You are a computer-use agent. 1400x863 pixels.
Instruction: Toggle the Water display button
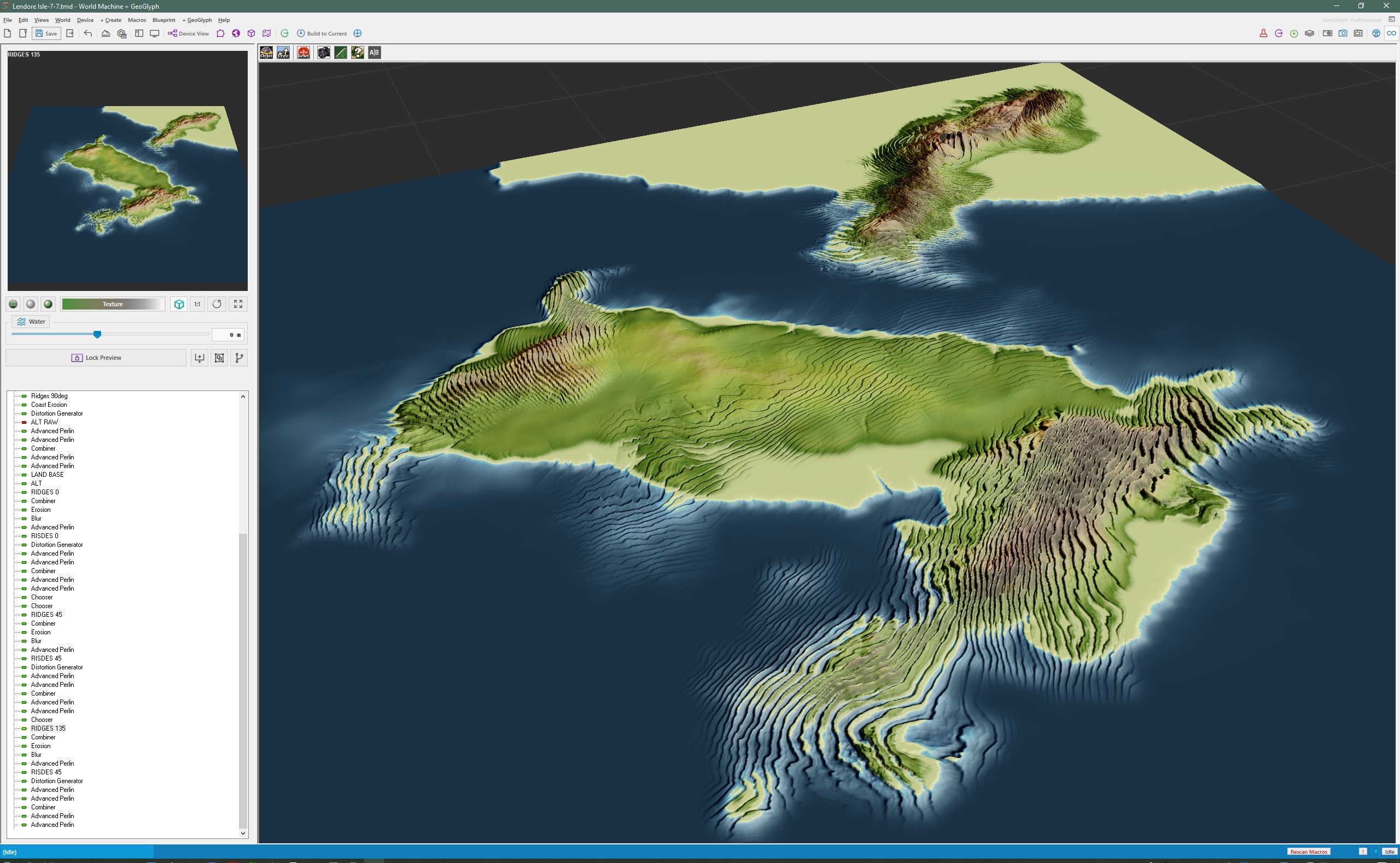[31, 322]
